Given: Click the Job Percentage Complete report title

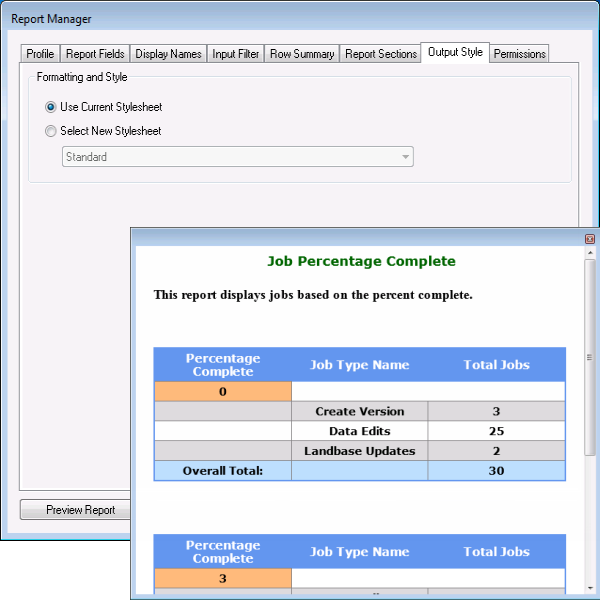Looking at the screenshot, I should [x=361, y=261].
